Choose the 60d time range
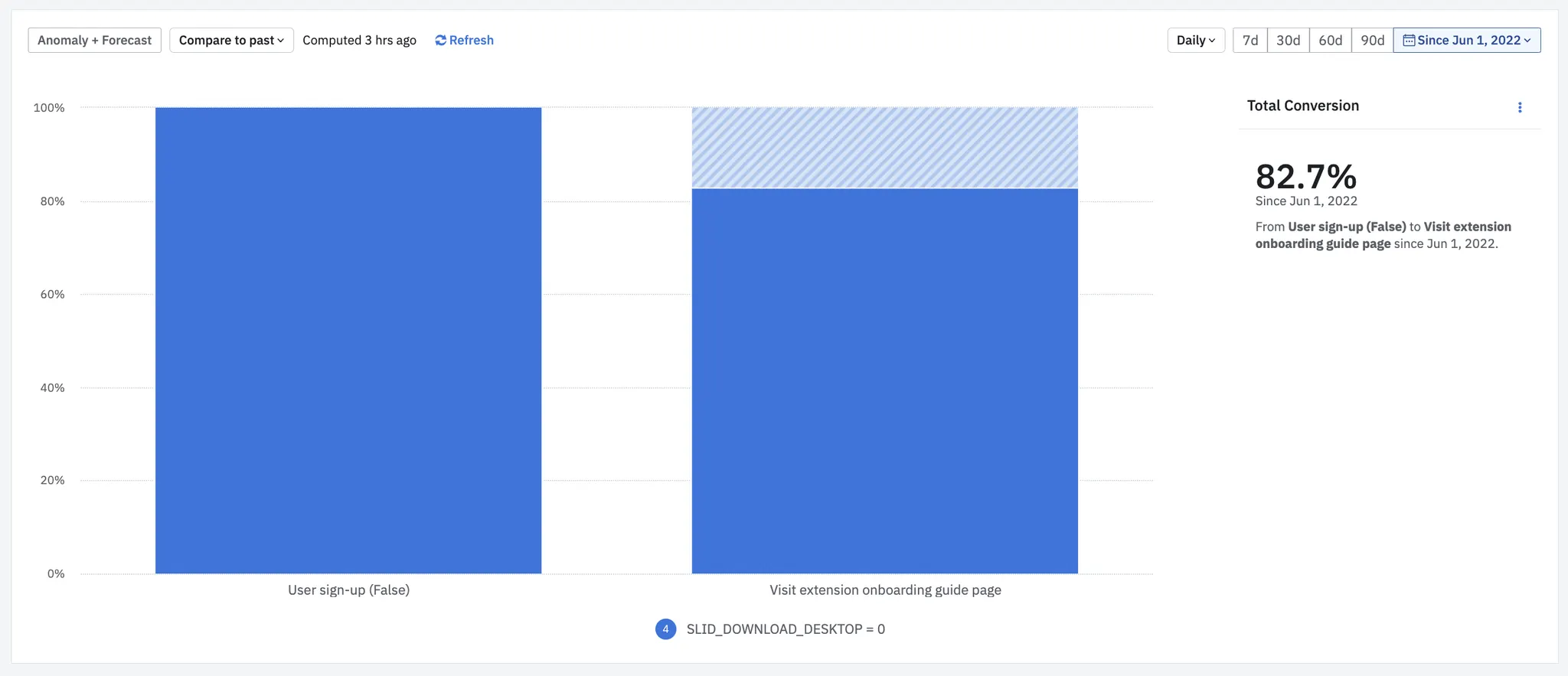 tap(1330, 41)
